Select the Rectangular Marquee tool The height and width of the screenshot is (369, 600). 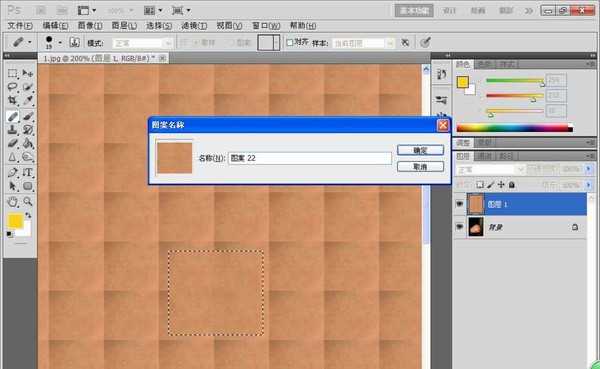[12, 73]
